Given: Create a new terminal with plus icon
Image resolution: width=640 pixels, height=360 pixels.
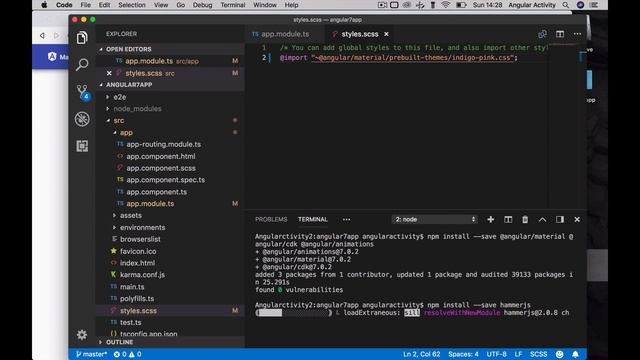Looking at the screenshot, I should pos(491,220).
